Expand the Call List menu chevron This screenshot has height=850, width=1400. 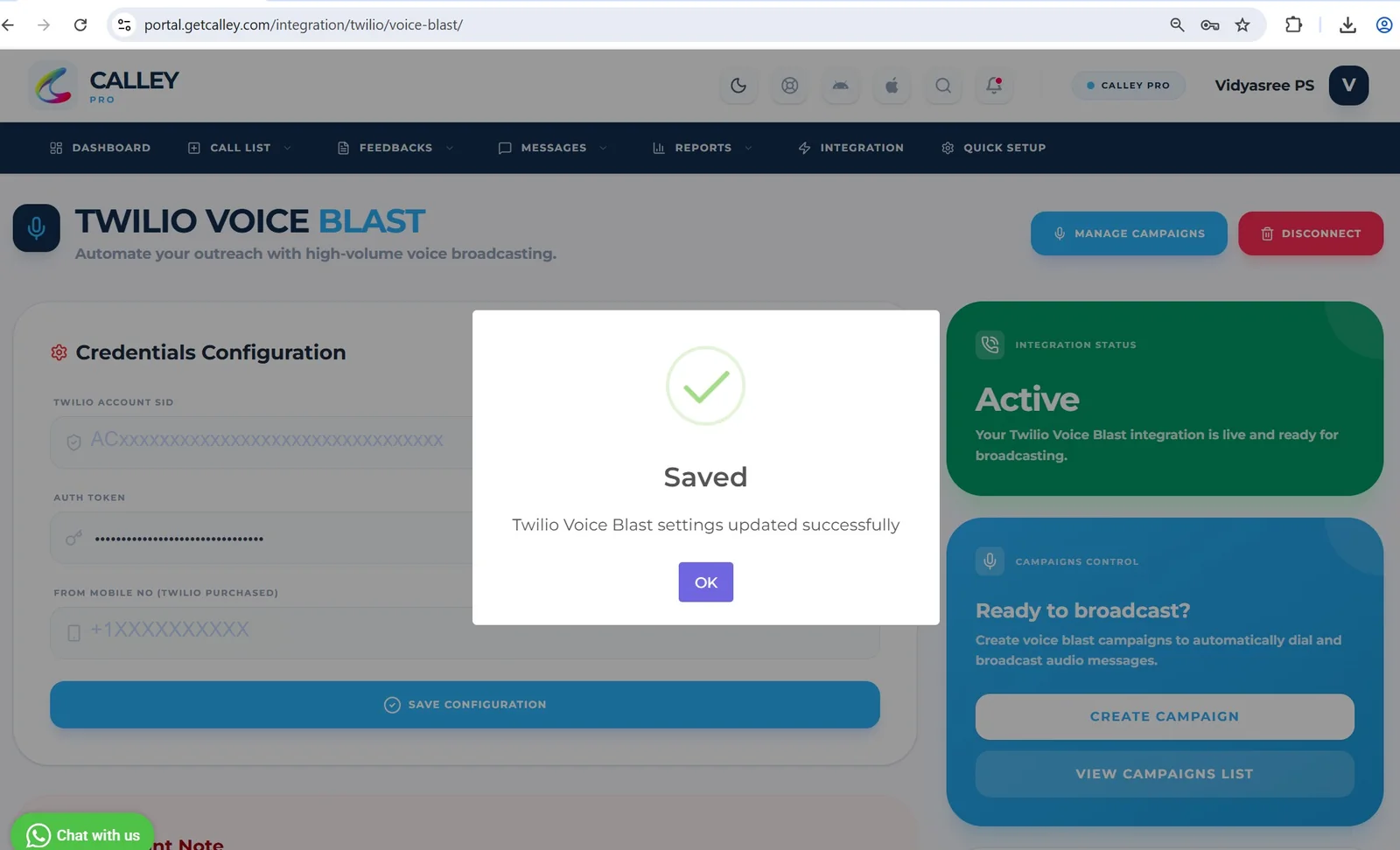287,148
